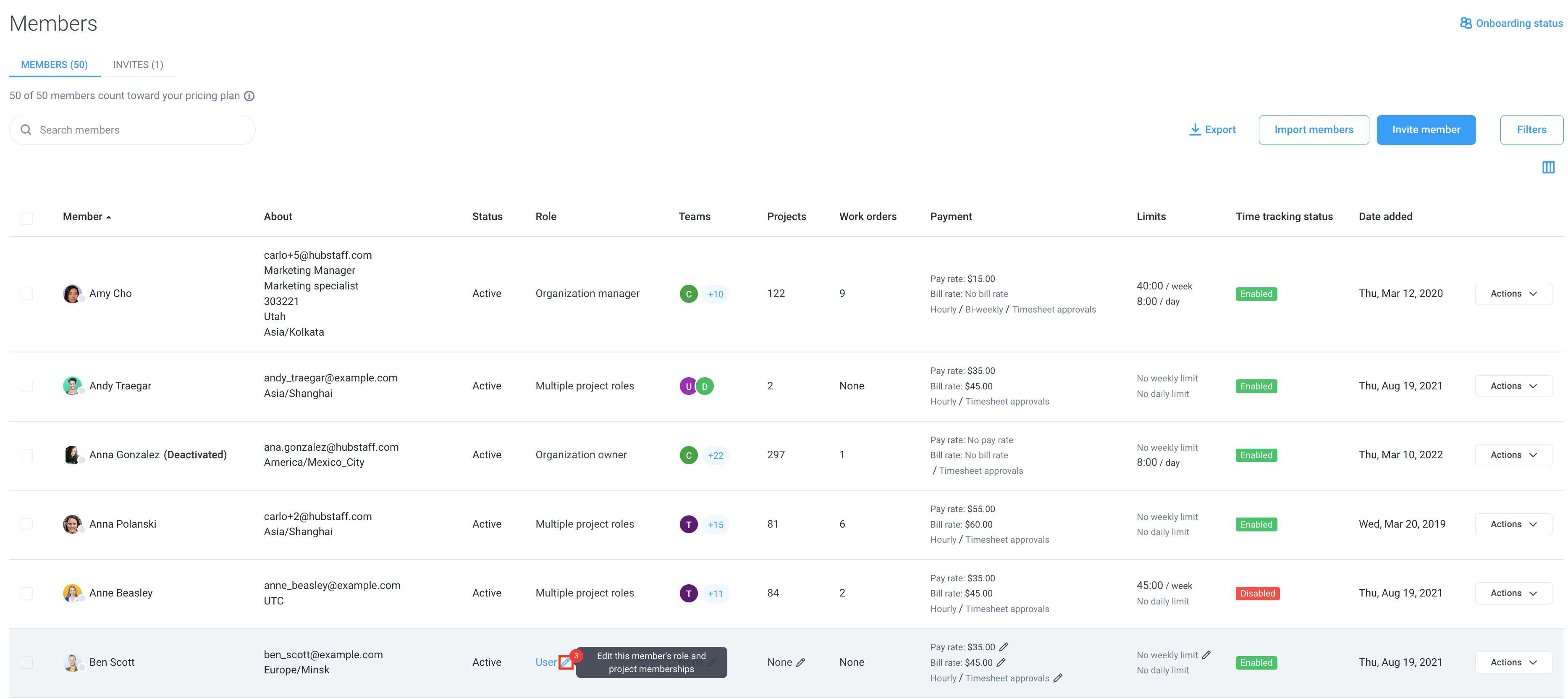Tick the checkbox for Anna Polanski
The width and height of the screenshot is (1568, 699).
[27, 524]
